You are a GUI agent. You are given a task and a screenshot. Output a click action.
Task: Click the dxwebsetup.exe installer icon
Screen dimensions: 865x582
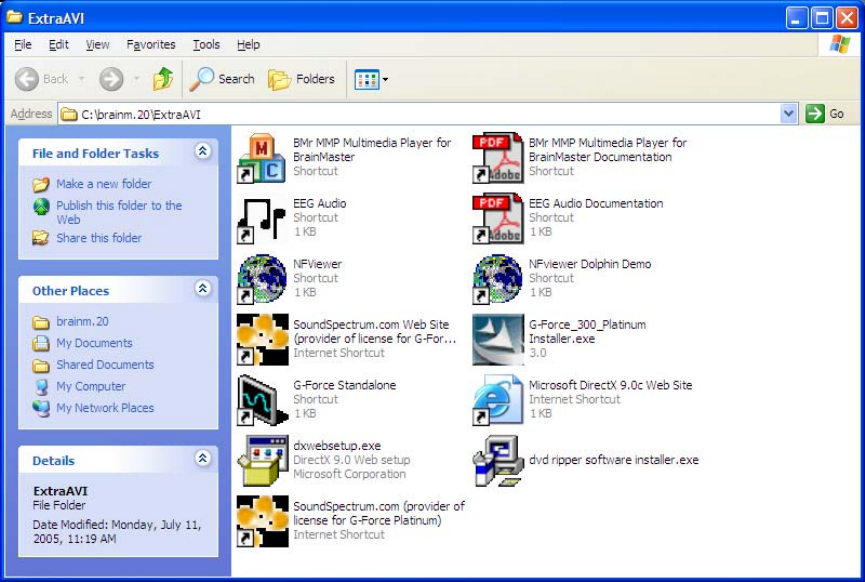(x=260, y=461)
